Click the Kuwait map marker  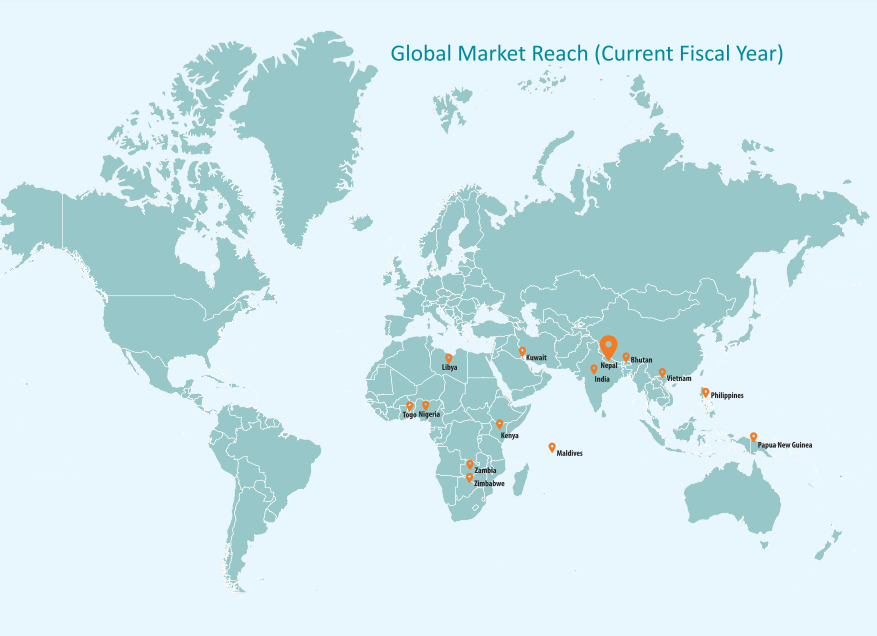(522, 351)
